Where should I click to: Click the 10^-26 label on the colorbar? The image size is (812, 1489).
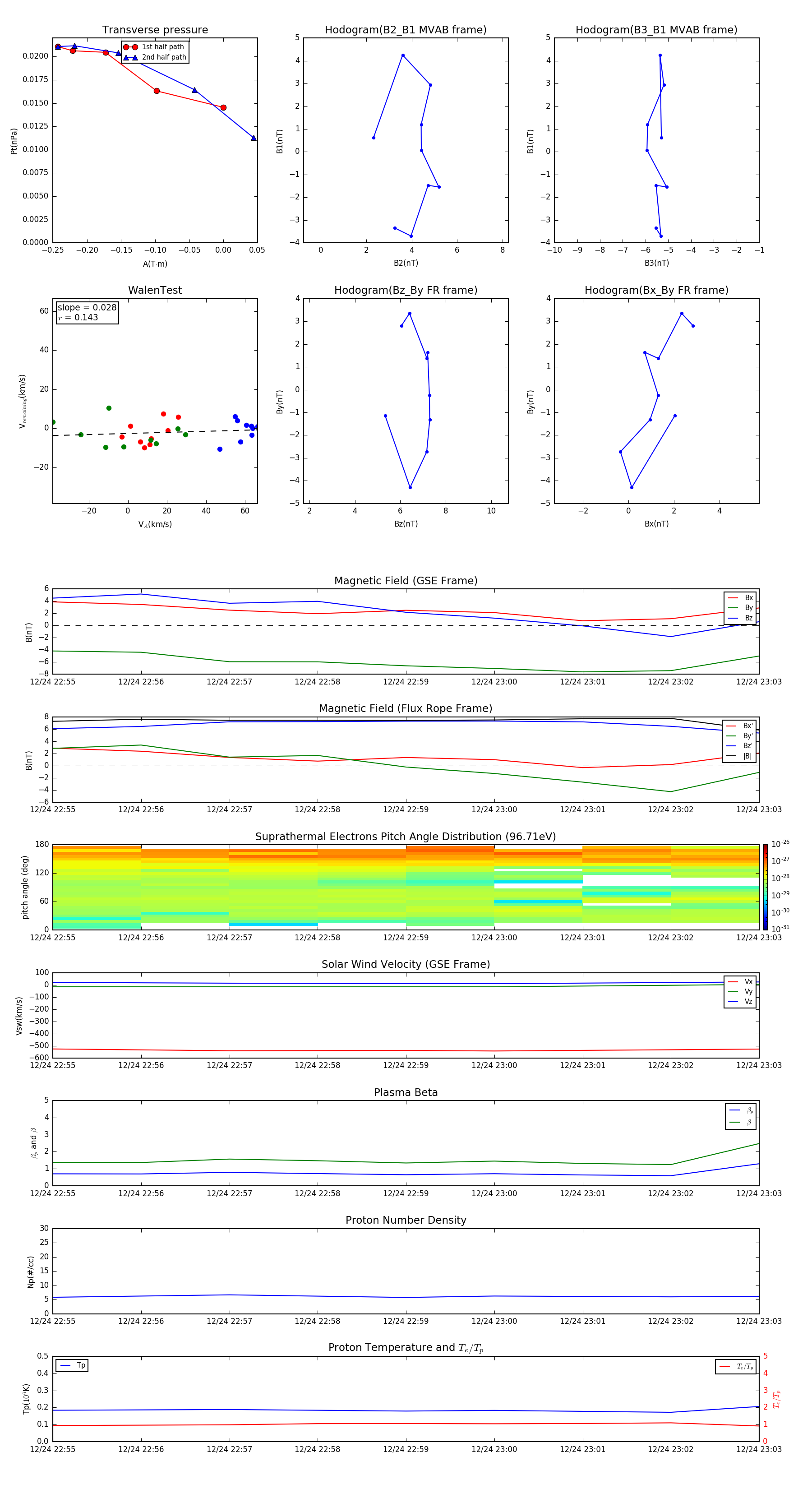click(x=780, y=844)
